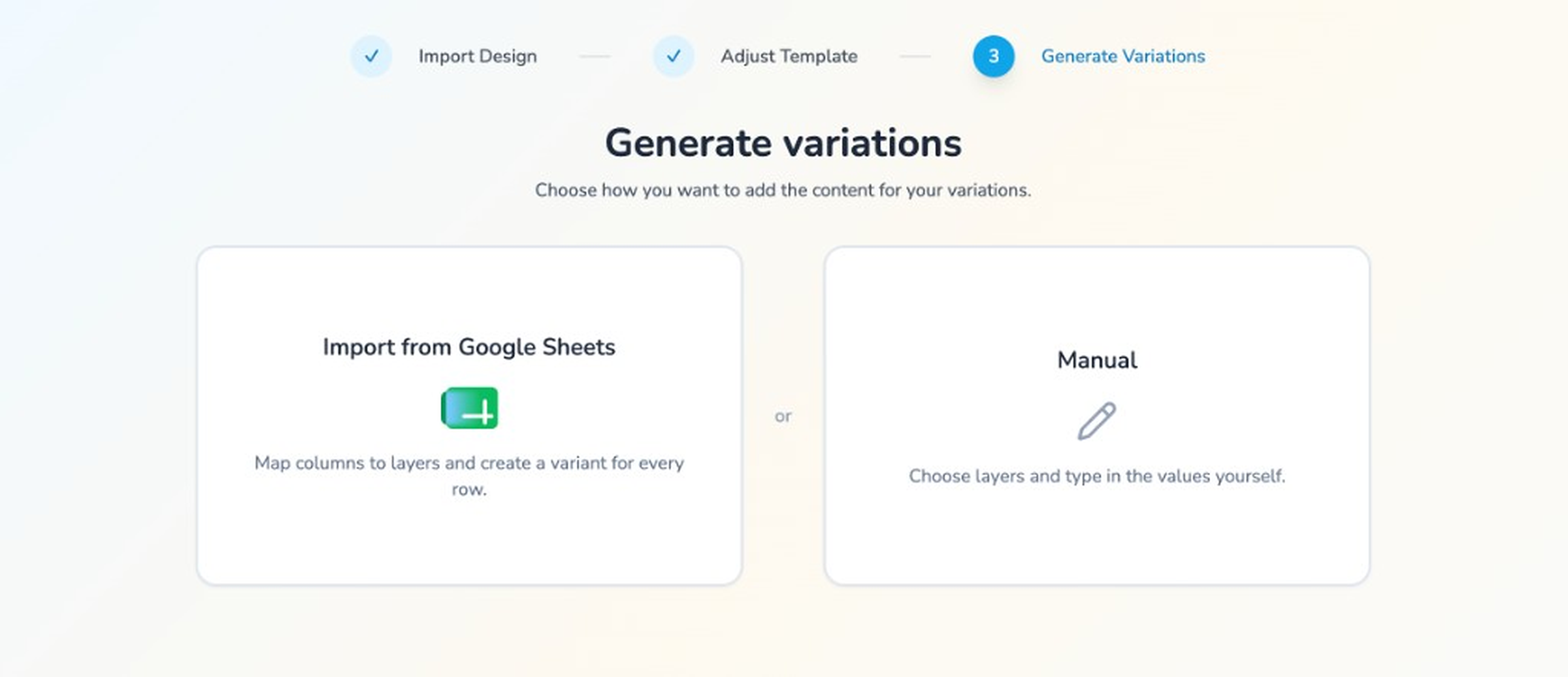This screenshot has height=677, width=1568.
Task: Click the pencil icon for Manual entry
Action: click(1097, 421)
